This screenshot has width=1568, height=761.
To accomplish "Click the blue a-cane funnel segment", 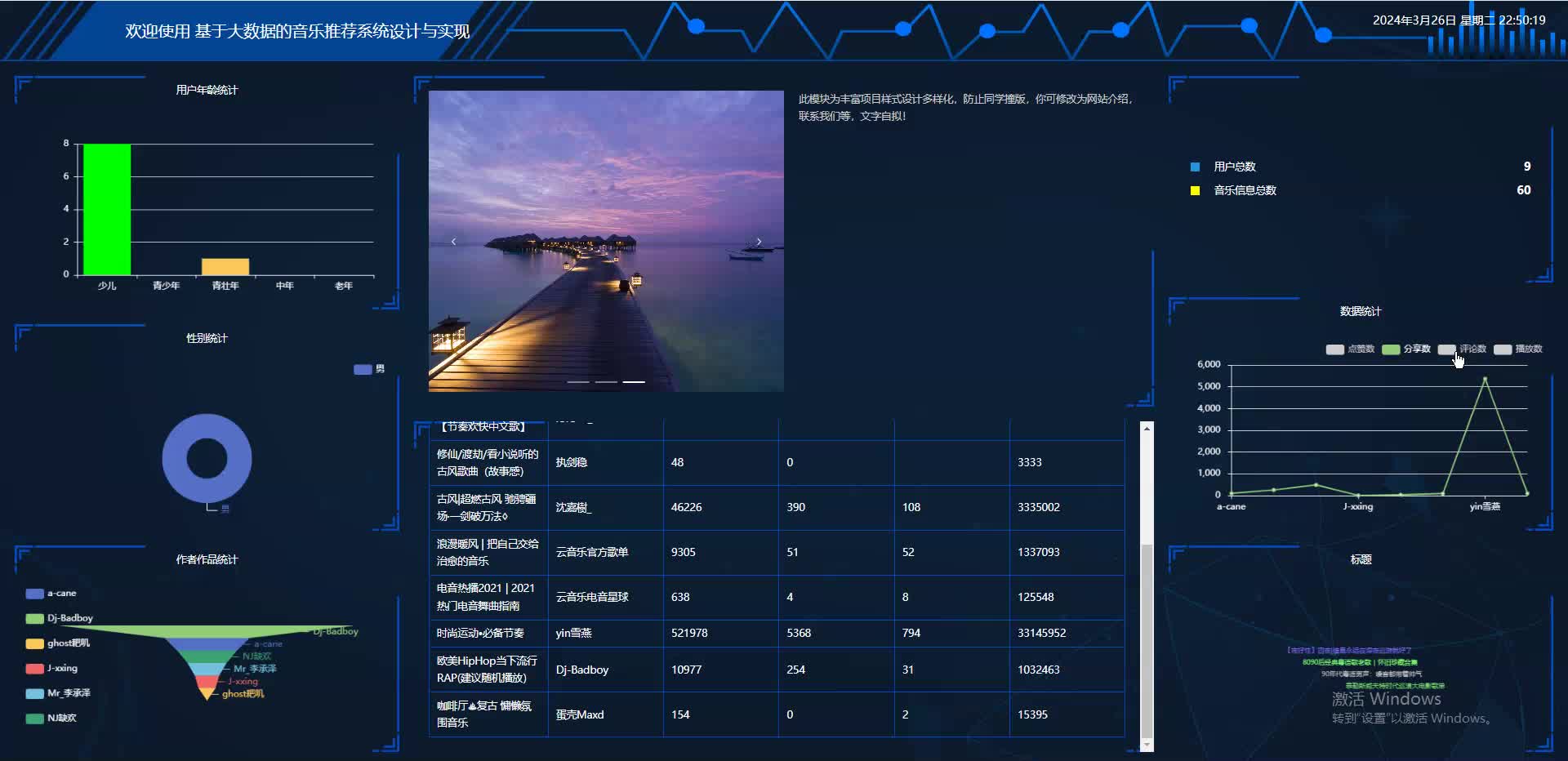I will [207, 644].
